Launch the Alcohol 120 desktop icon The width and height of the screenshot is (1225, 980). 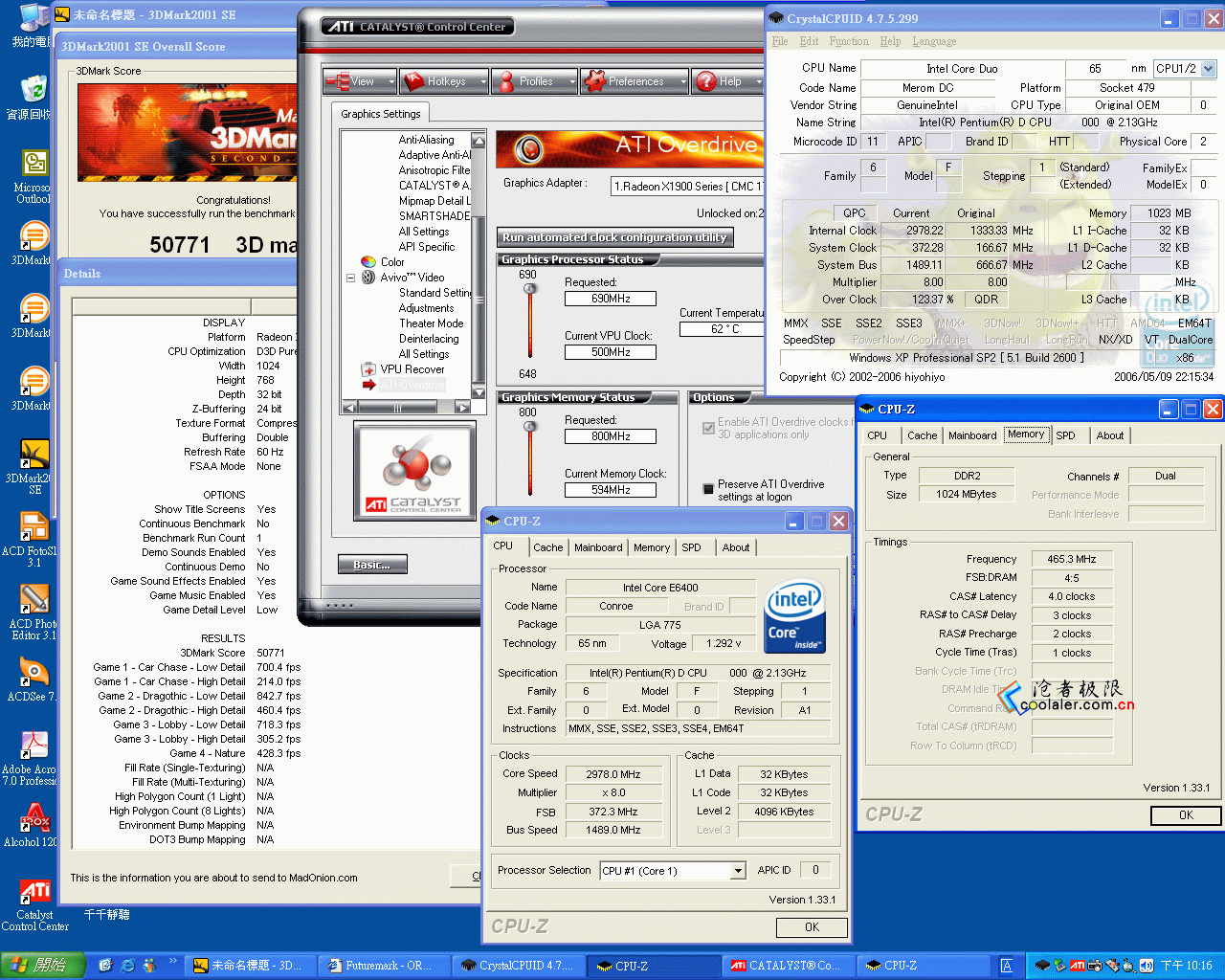34,816
